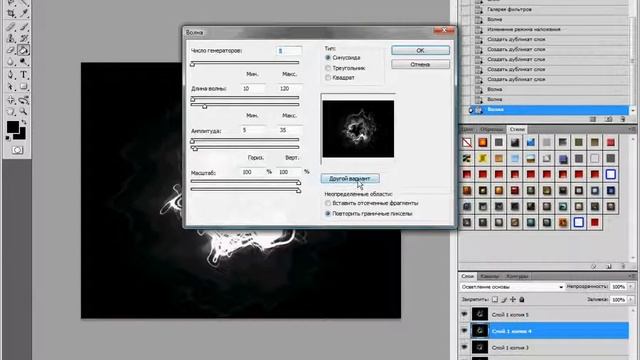Open the Заливка fill arrow
640x360 pixels.
(x=631, y=300)
